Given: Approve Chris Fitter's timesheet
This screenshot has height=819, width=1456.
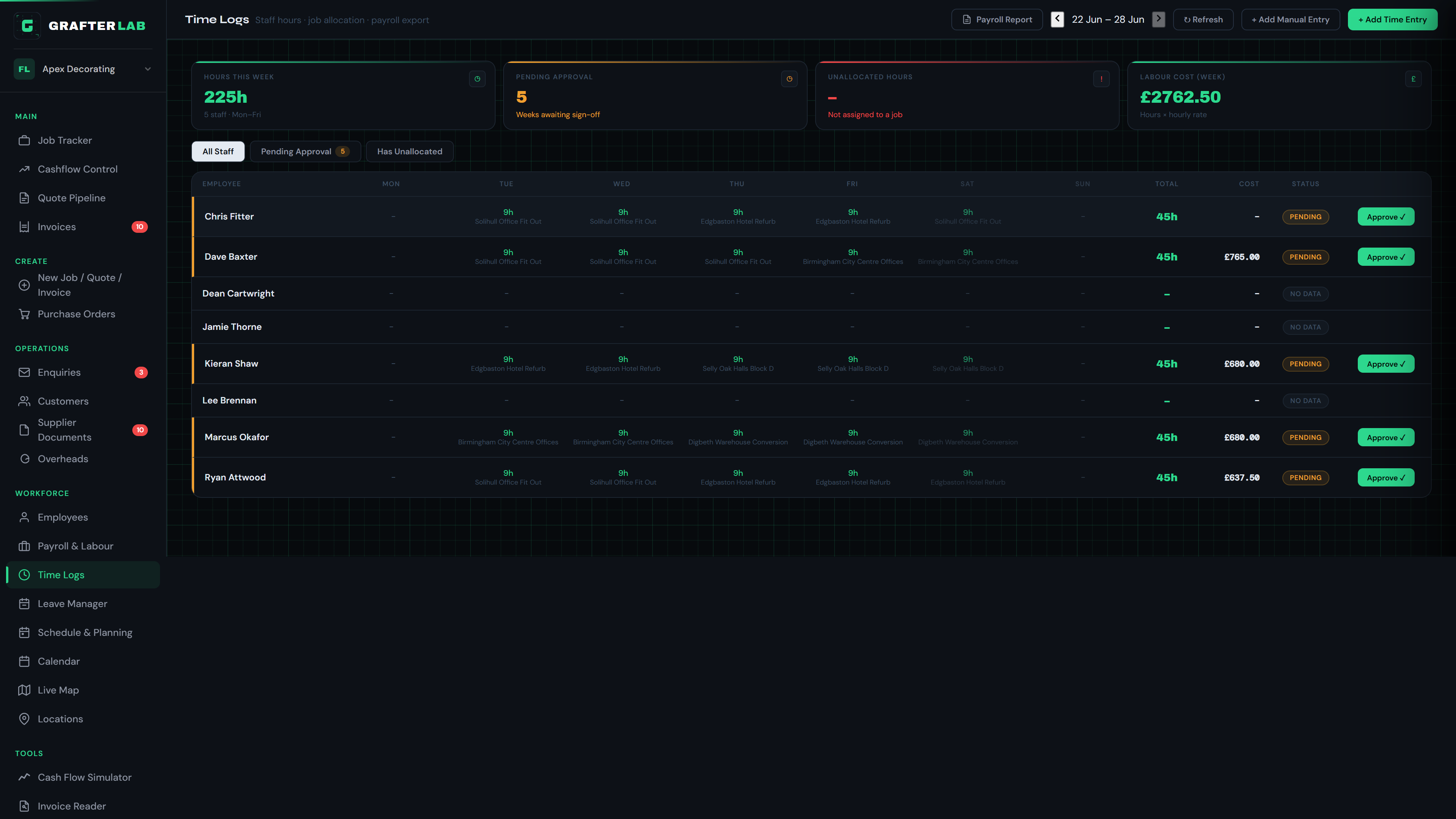Looking at the screenshot, I should (1386, 217).
